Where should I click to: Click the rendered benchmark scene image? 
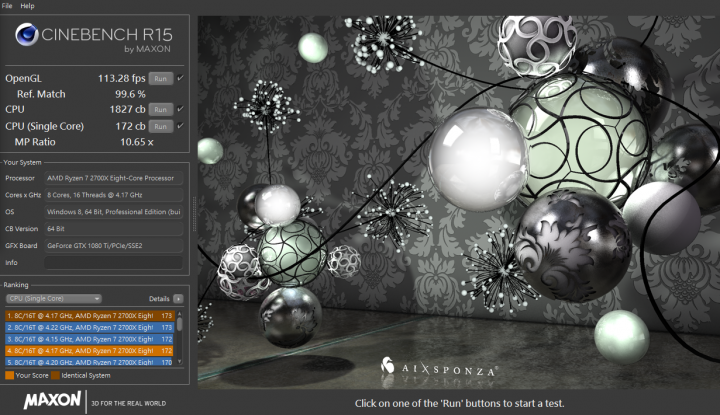459,202
